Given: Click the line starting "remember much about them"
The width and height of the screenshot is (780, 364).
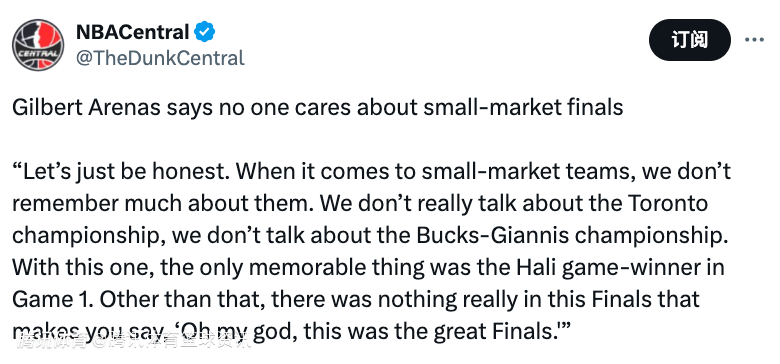Looking at the screenshot, I should (x=360, y=203).
